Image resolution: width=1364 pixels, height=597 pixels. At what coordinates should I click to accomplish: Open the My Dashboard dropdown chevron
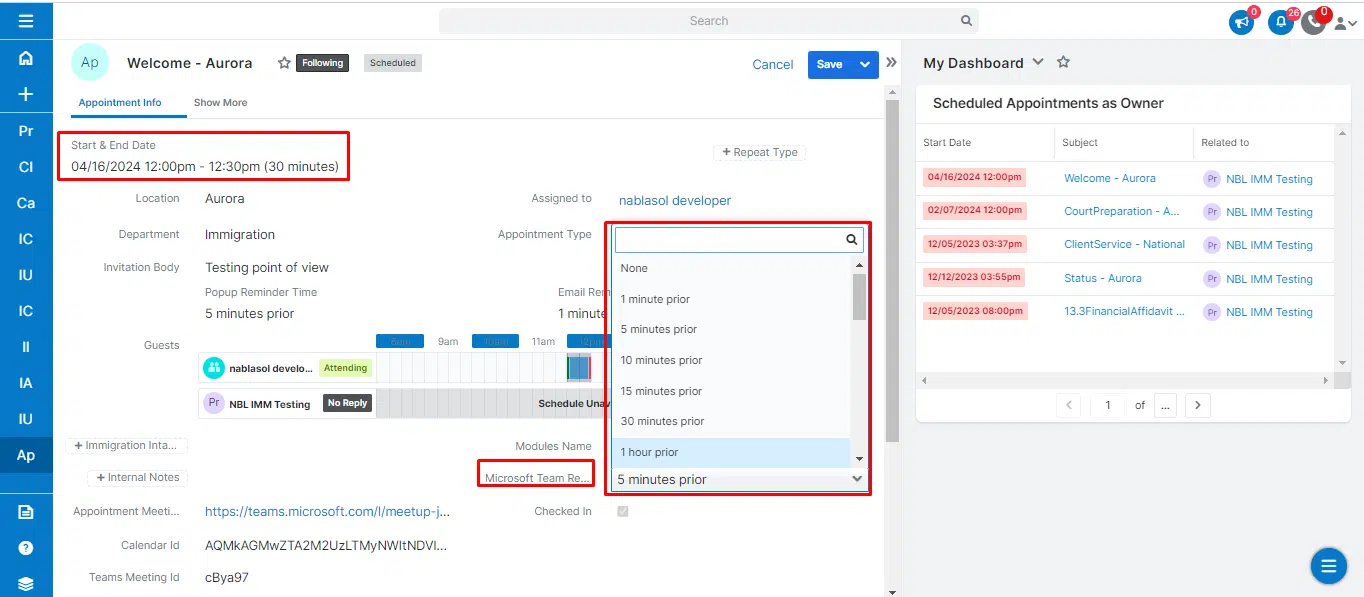click(1038, 62)
